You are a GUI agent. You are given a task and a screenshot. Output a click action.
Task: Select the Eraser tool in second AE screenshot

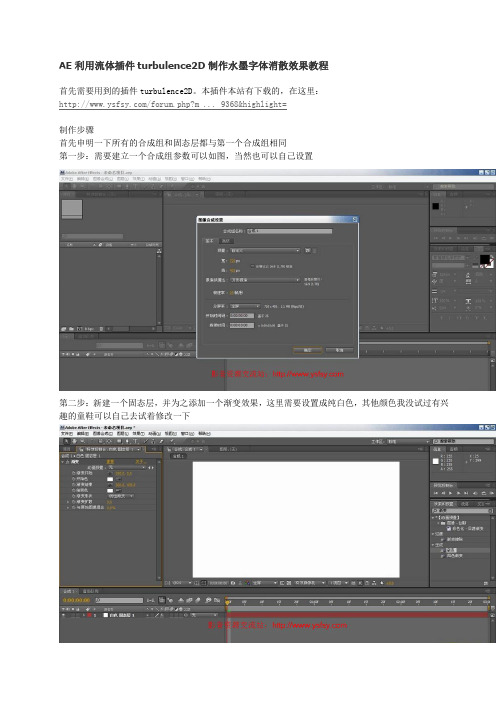pyautogui.click(x=162, y=441)
